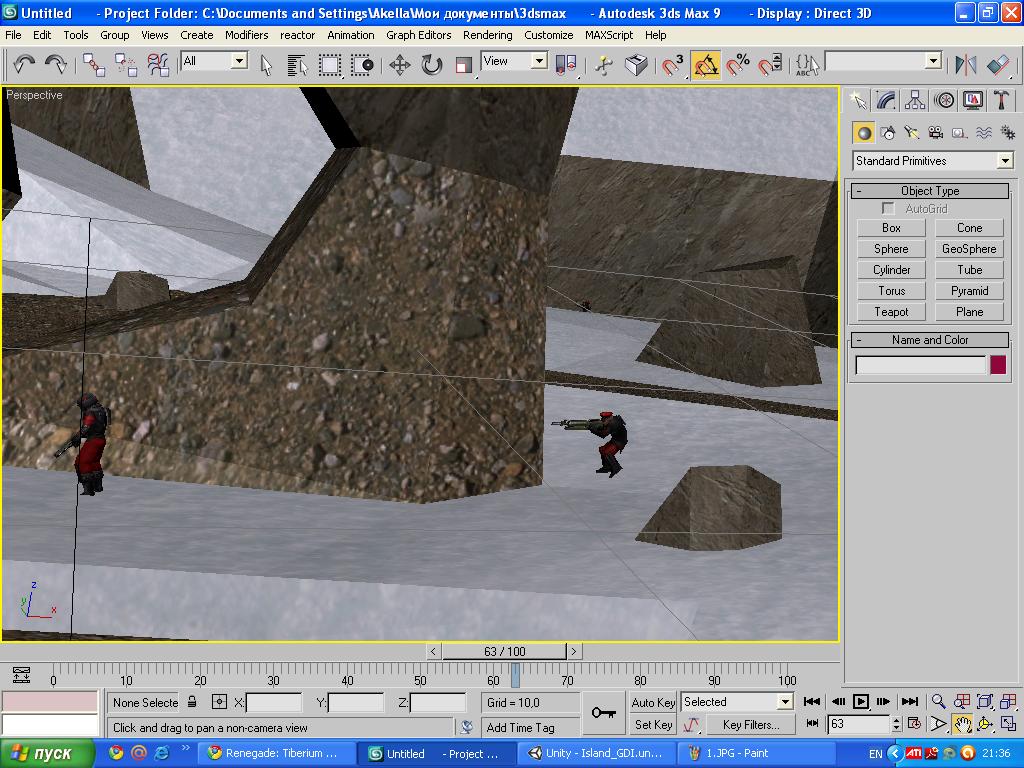Toggle the 3D Snaps button
This screenshot has height=768, width=1024.
click(x=673, y=65)
